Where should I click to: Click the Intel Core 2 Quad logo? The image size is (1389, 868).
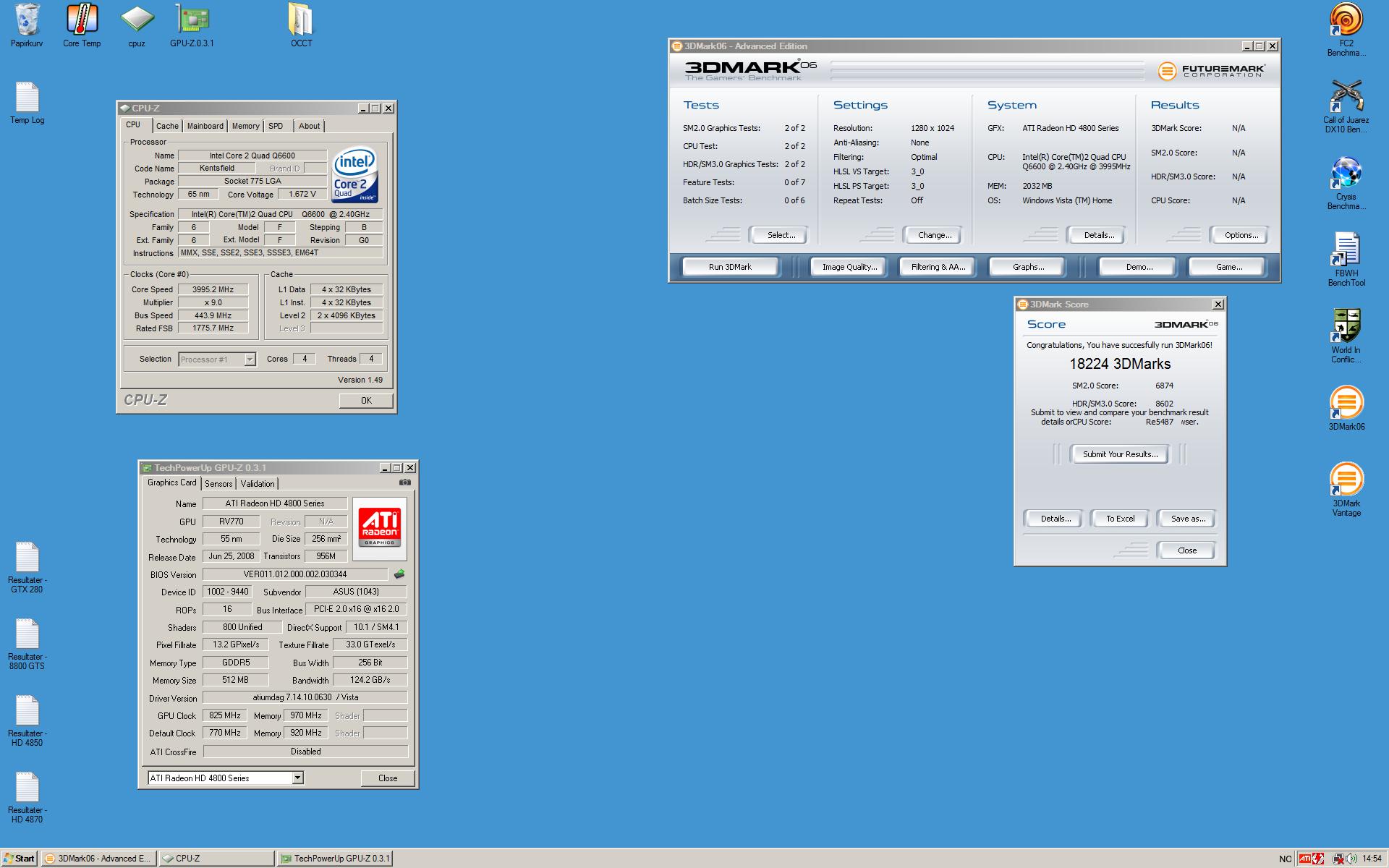(x=354, y=176)
